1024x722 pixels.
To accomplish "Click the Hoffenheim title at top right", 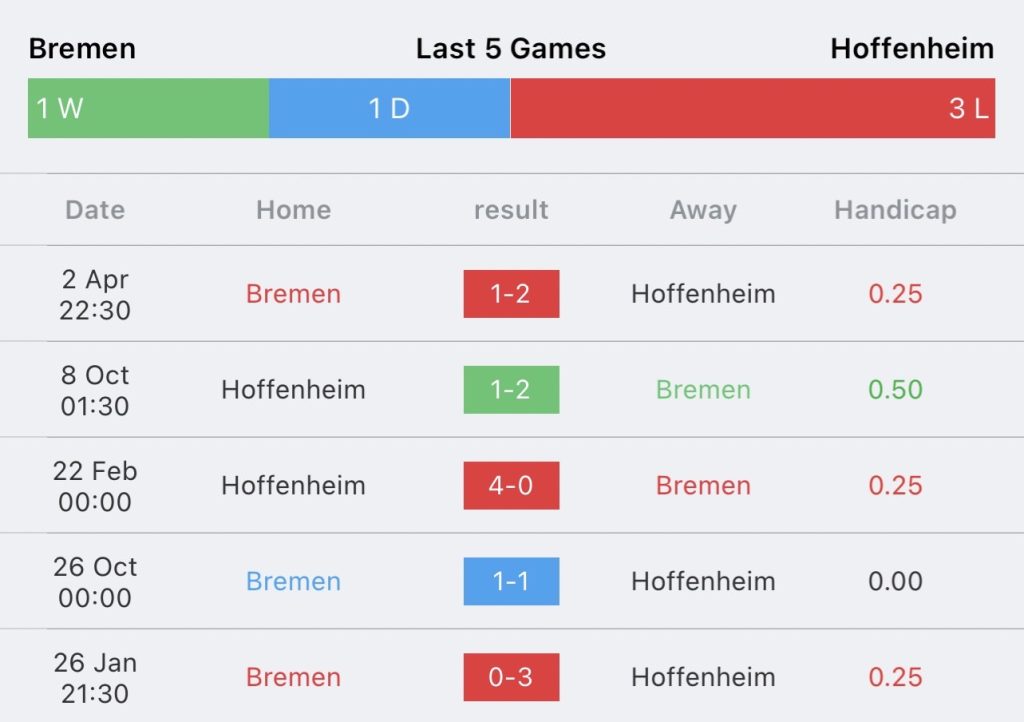I will tap(912, 49).
